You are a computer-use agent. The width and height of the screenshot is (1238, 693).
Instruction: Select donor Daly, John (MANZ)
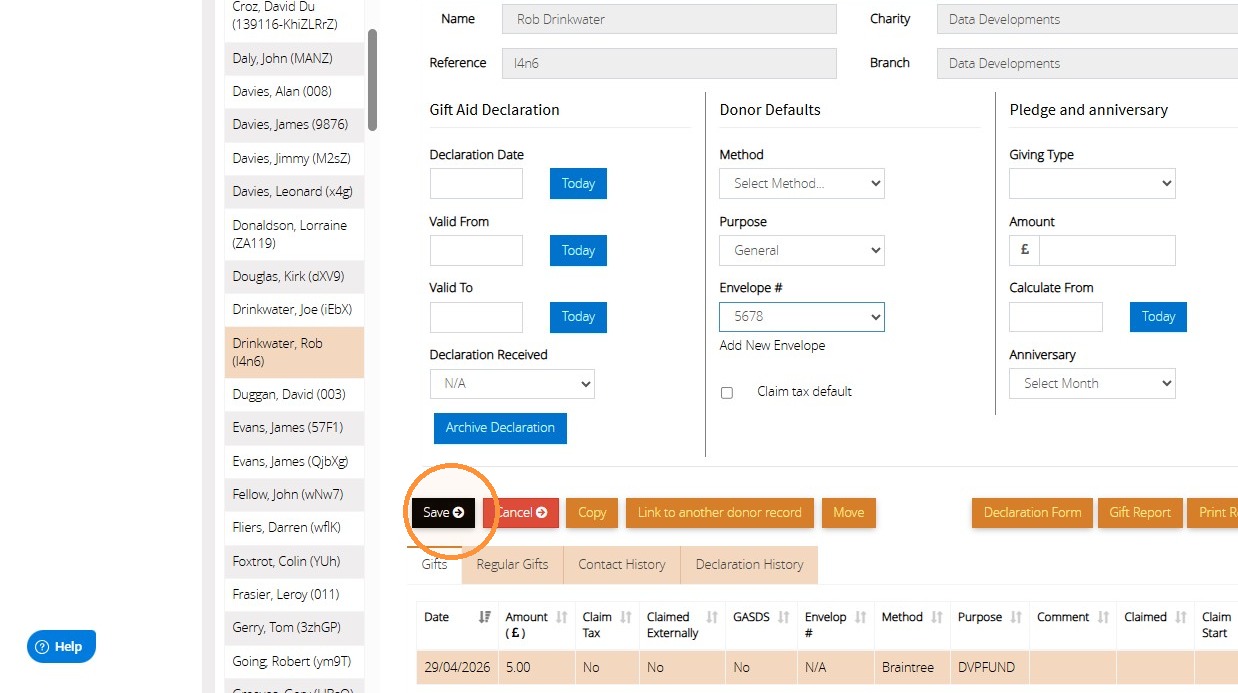294,58
